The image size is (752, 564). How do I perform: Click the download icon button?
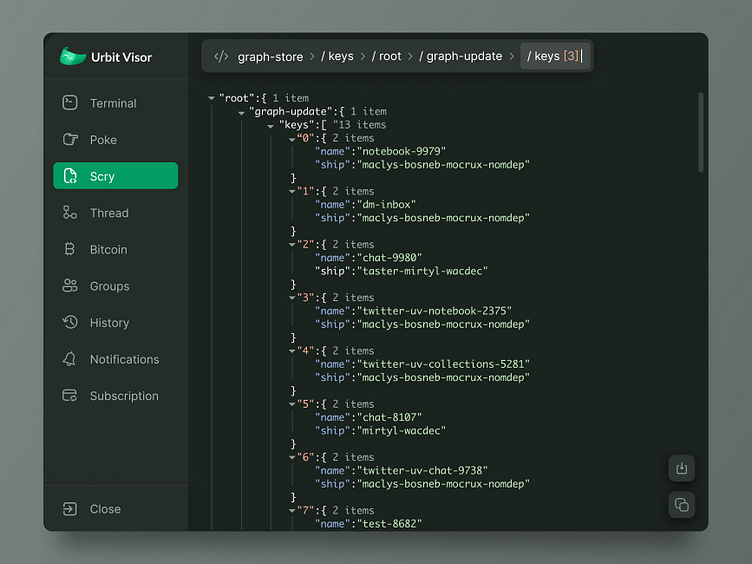(x=681, y=468)
